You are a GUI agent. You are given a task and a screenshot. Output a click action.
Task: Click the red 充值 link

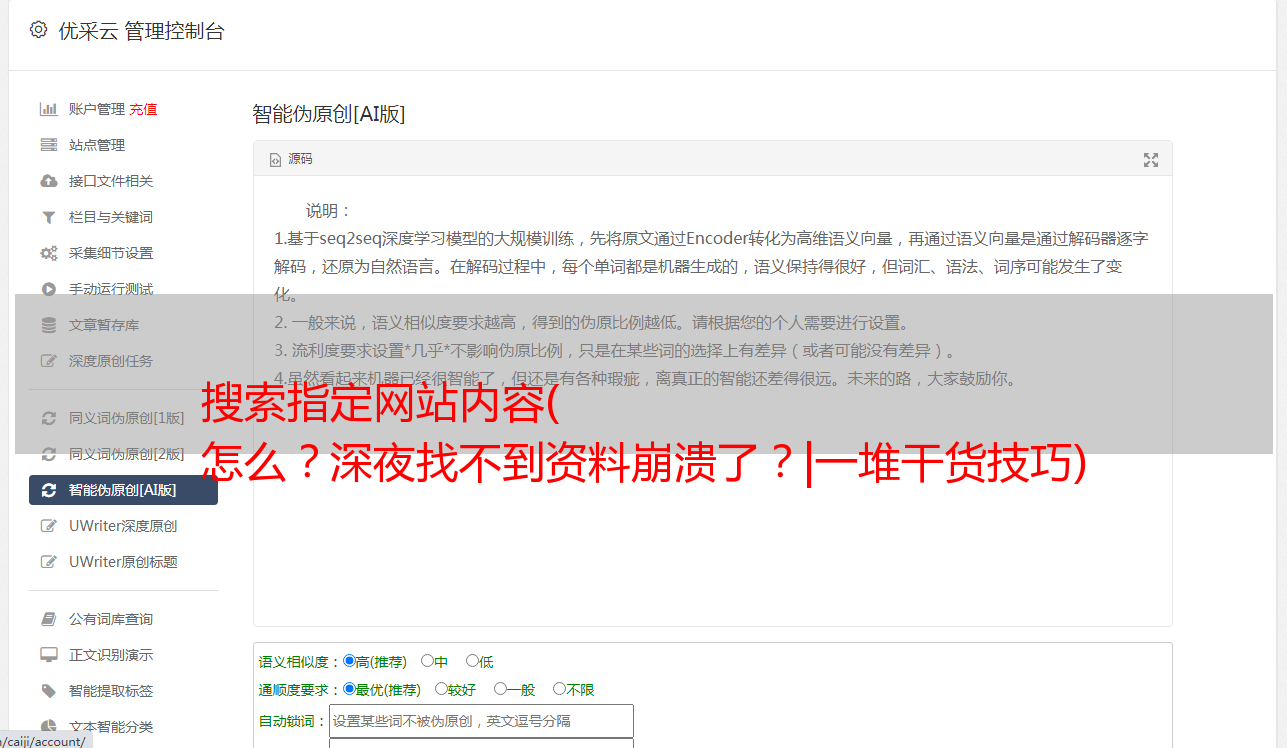pos(143,109)
